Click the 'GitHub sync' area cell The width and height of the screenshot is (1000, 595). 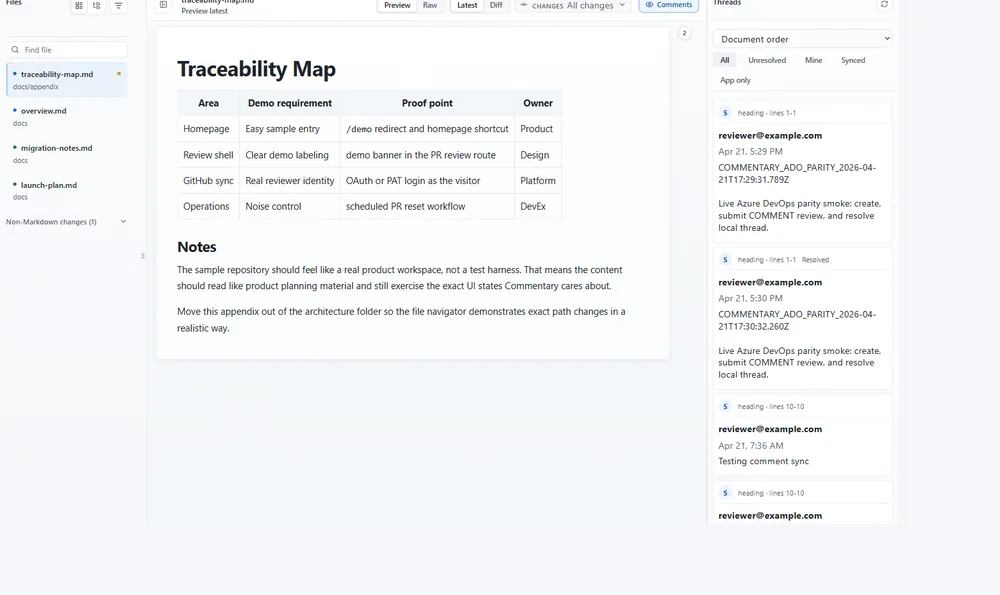pyautogui.click(x=208, y=180)
